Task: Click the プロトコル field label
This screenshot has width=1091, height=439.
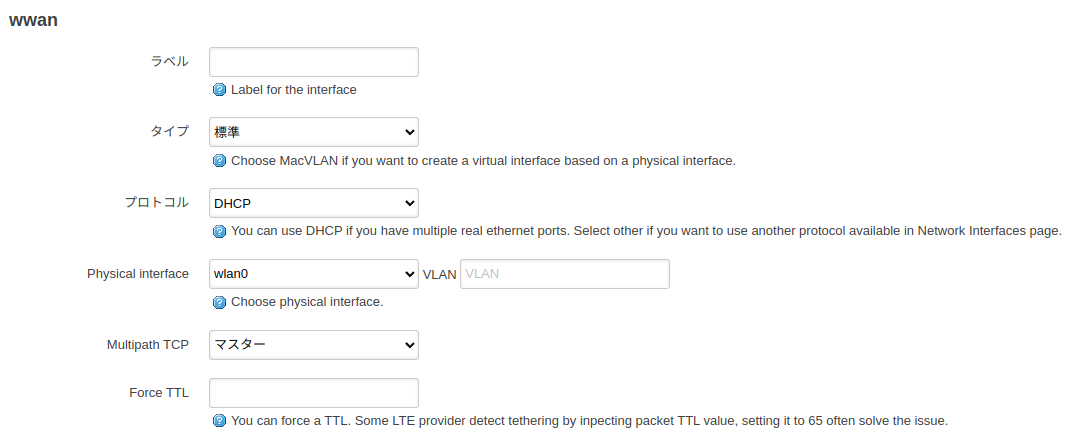Action: click(156, 203)
